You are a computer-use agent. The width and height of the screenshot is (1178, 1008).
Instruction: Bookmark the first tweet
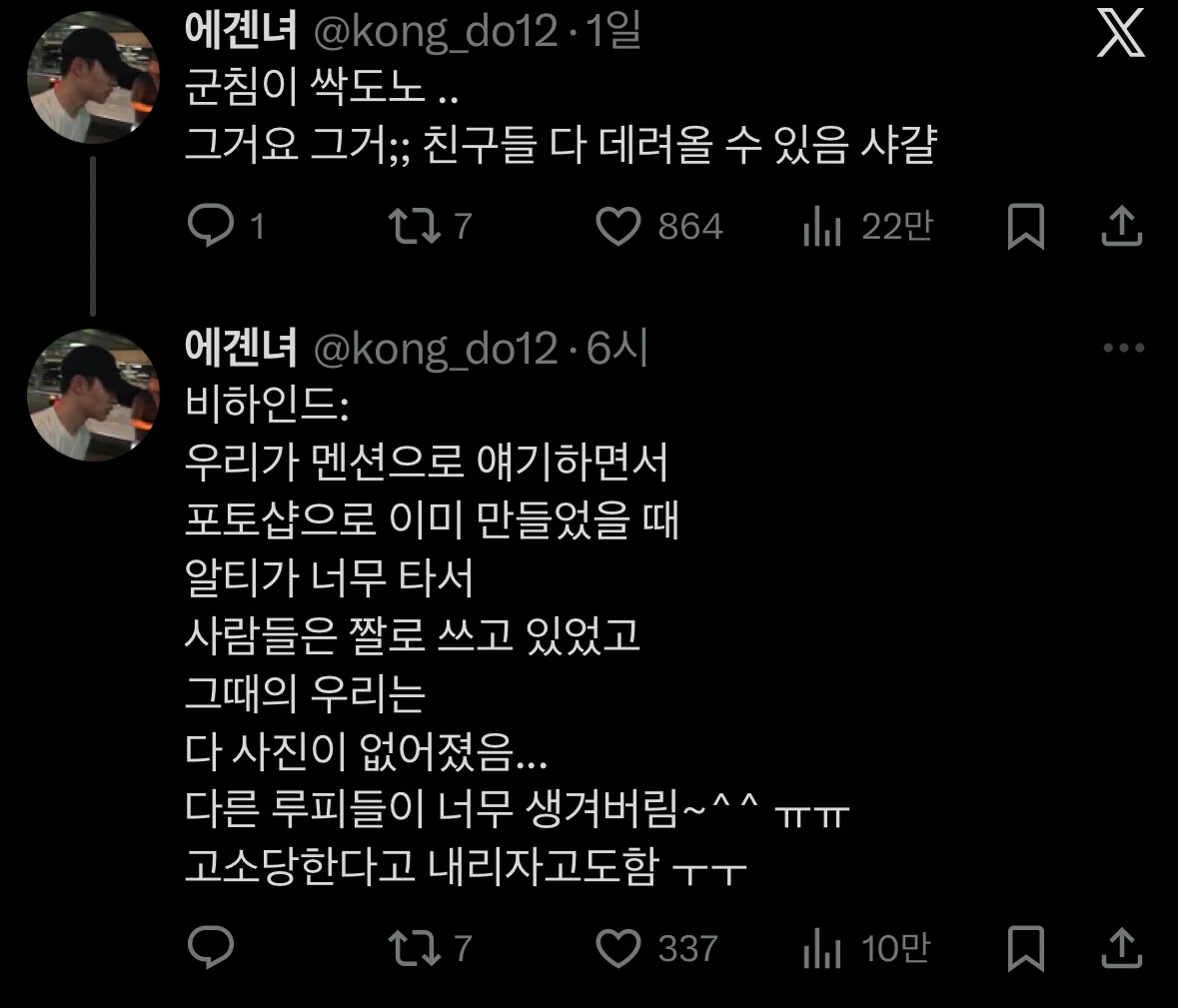pos(1025,226)
